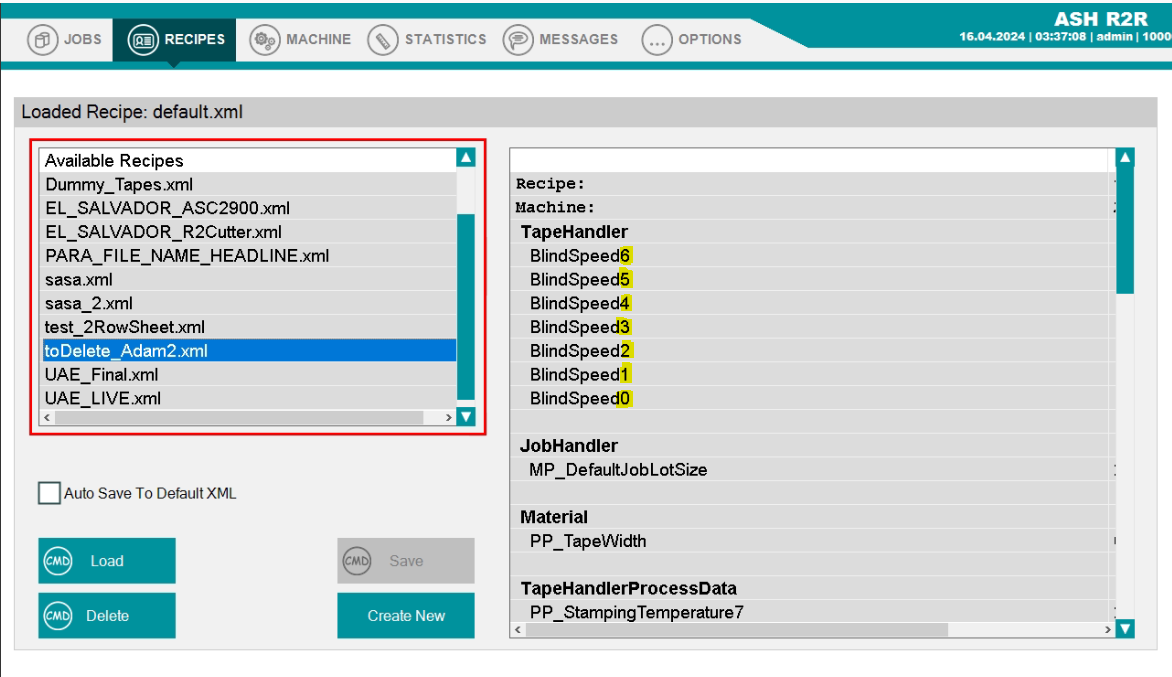Click the down arrow on the parameter panel scrollbar
This screenshot has width=1172, height=677.
coord(1124,629)
